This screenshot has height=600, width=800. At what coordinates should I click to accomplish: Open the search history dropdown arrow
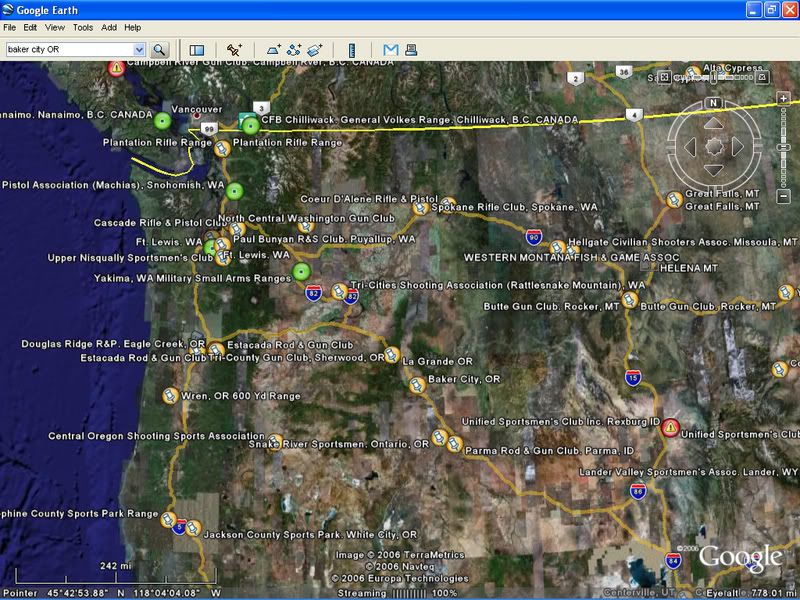tap(139, 49)
